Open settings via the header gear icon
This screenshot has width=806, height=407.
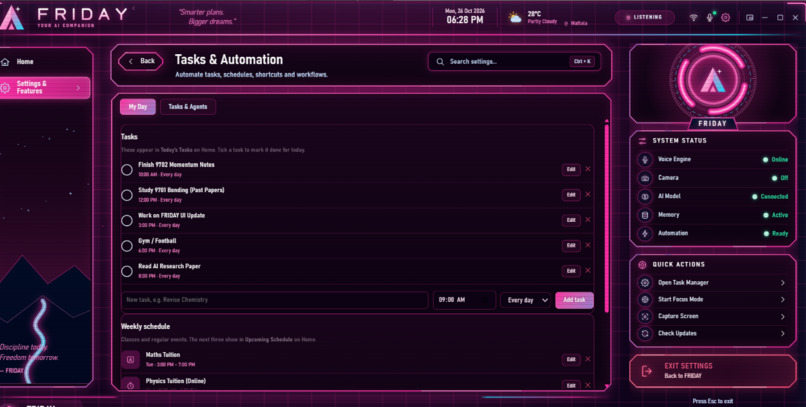725,17
